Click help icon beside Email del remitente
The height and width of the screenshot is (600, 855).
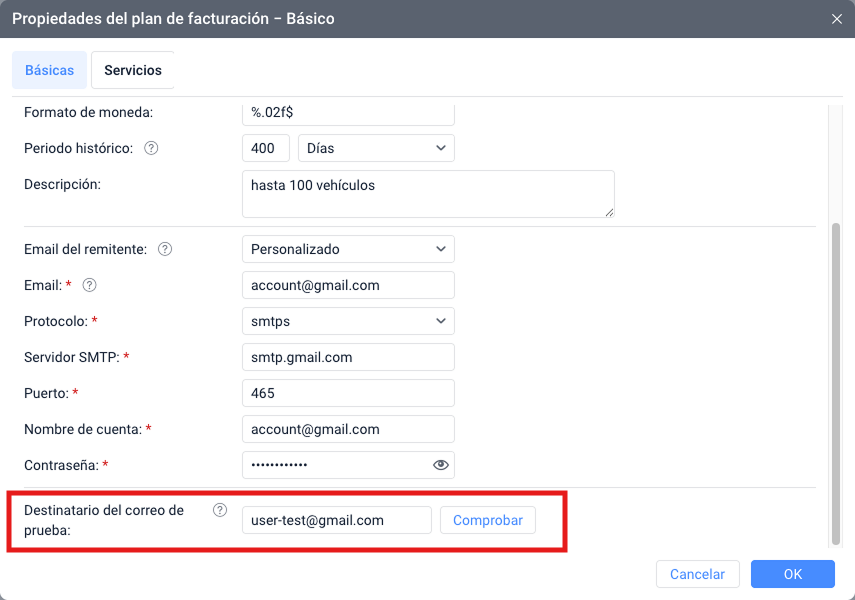[x=165, y=249]
